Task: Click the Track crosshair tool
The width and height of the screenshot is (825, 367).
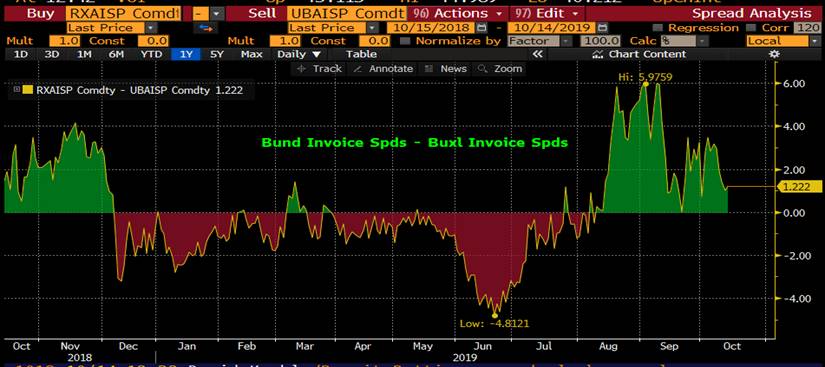Action: click(319, 68)
